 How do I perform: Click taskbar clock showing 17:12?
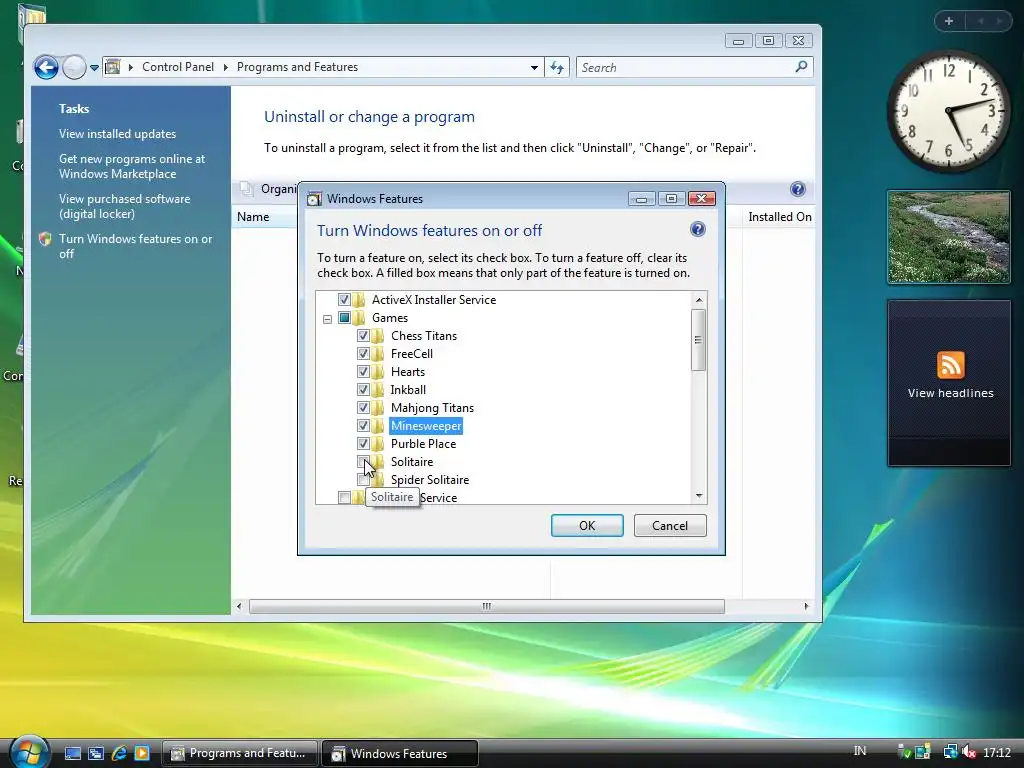pyautogui.click(x=997, y=752)
